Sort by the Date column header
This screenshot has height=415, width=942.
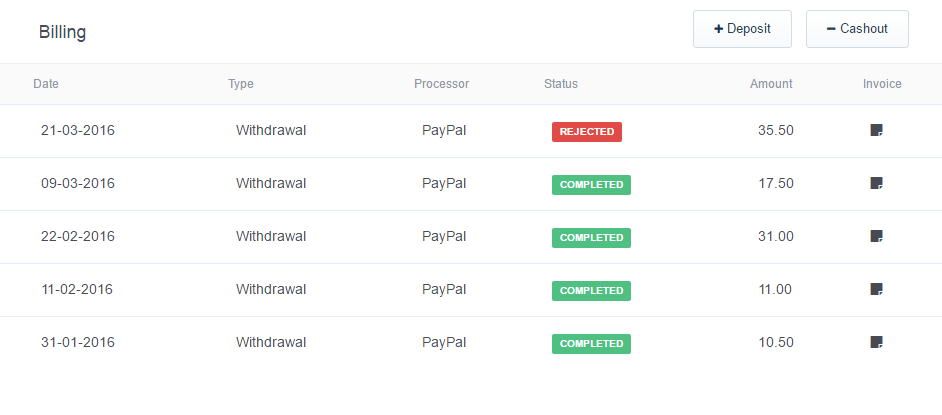[x=46, y=84]
